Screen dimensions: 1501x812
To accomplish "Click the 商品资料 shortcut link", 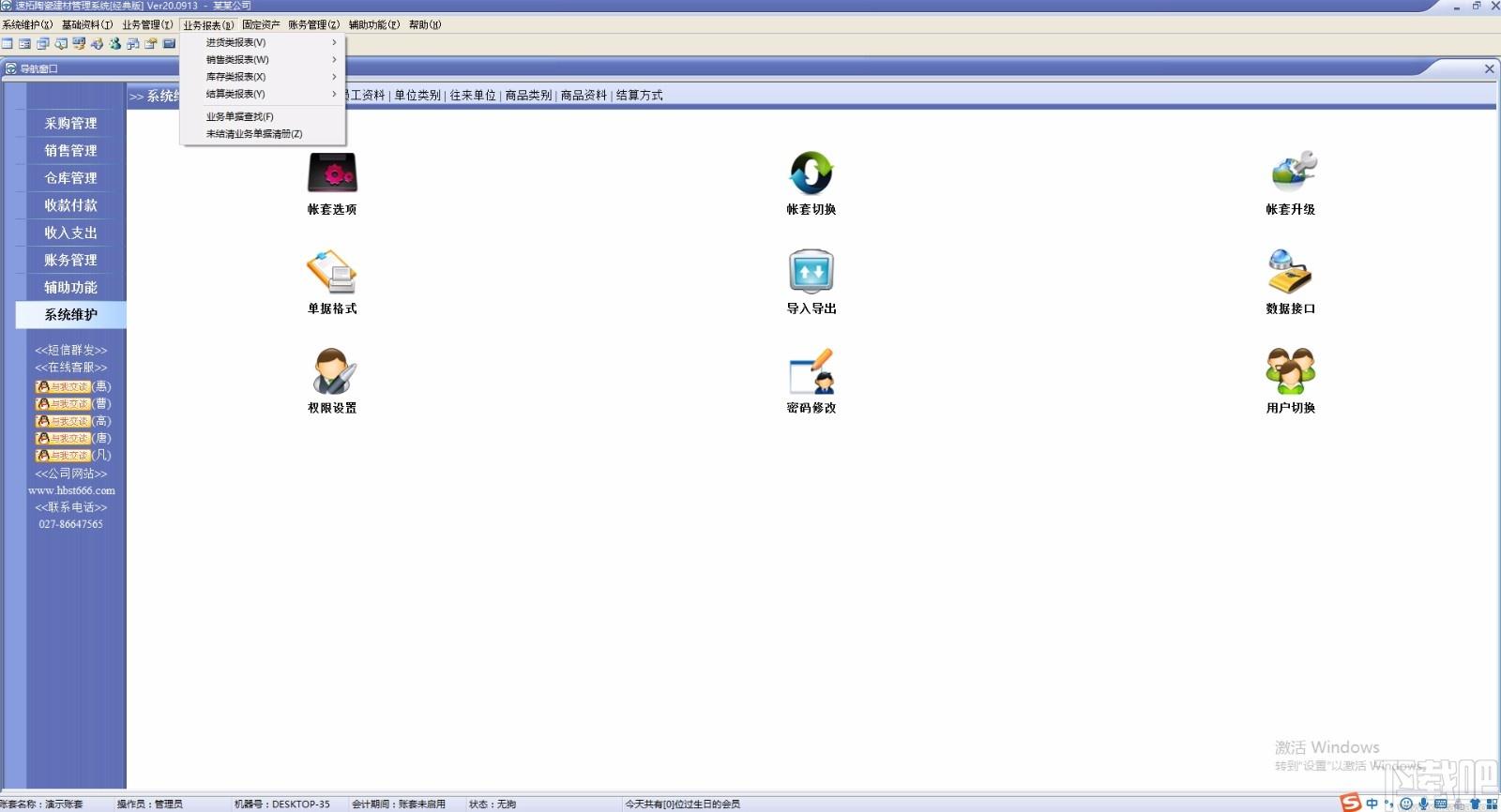I will click(x=584, y=96).
